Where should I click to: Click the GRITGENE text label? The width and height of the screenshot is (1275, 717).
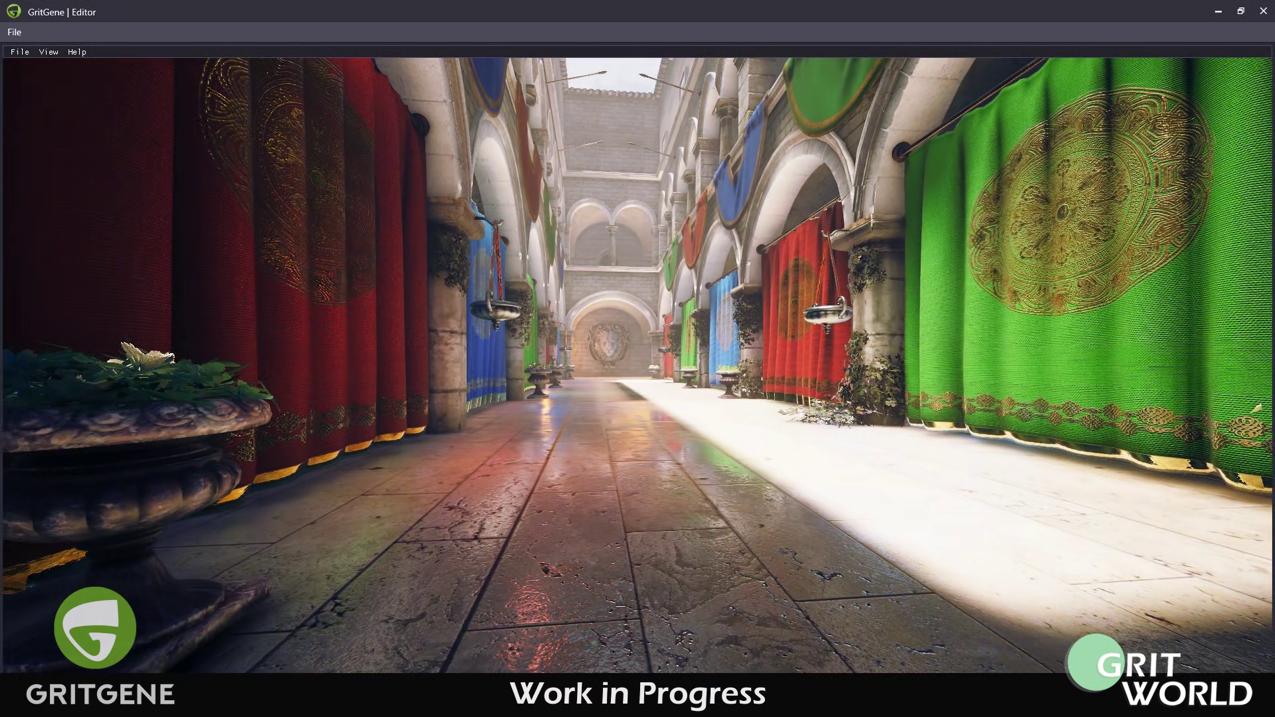click(100, 694)
